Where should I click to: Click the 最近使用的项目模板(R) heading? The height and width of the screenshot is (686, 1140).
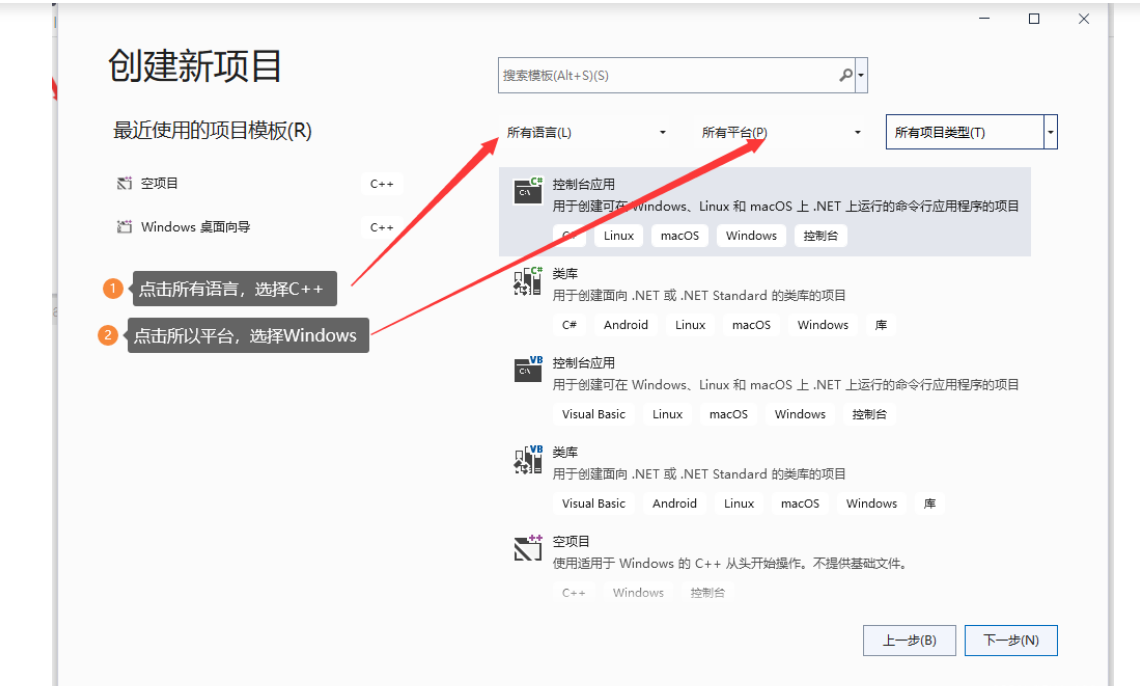(x=212, y=131)
